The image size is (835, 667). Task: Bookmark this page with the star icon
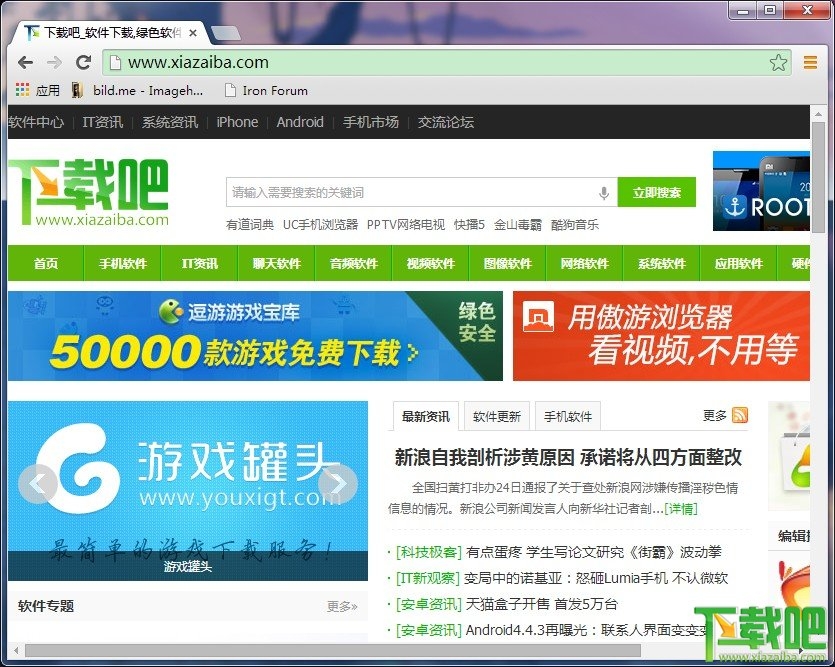[x=778, y=63]
